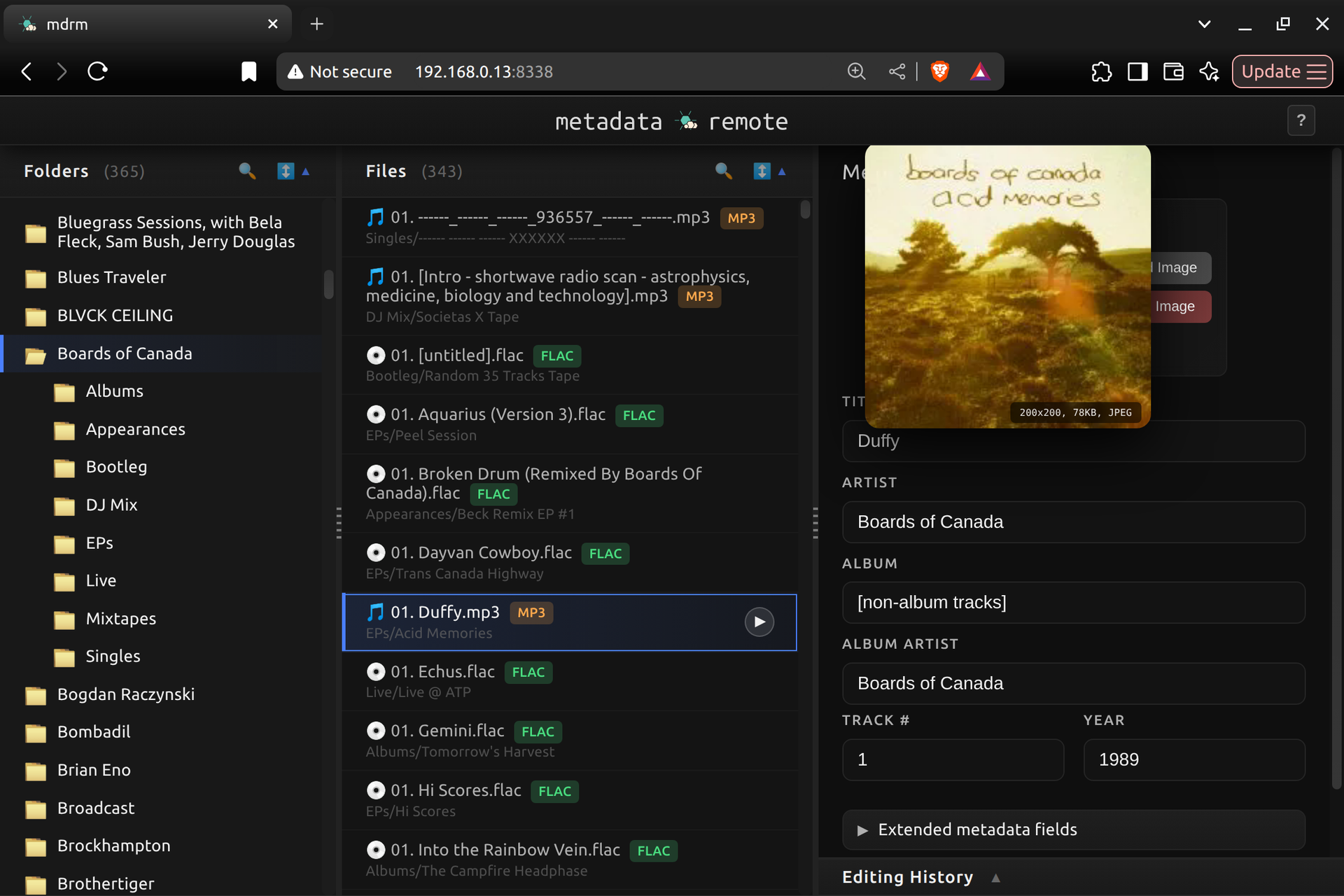Edit the Year field showing 1989
This screenshot has height=896, width=1344.
click(1194, 759)
